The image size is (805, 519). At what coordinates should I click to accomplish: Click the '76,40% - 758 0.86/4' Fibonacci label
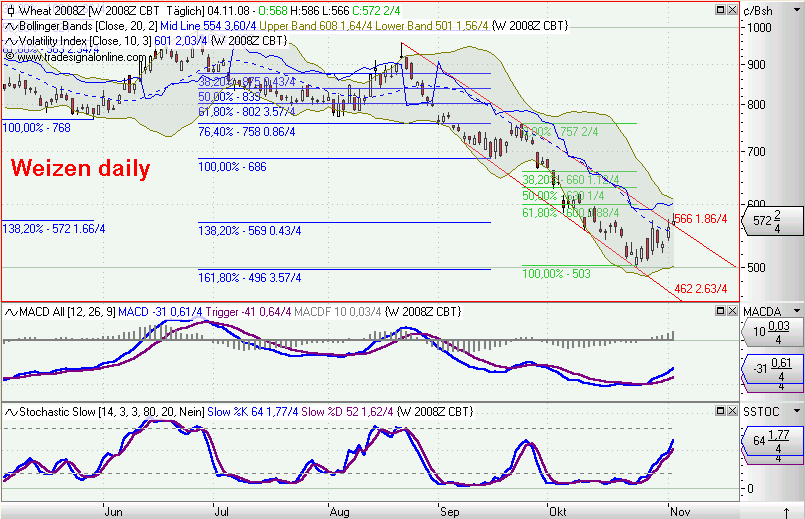tap(247, 132)
